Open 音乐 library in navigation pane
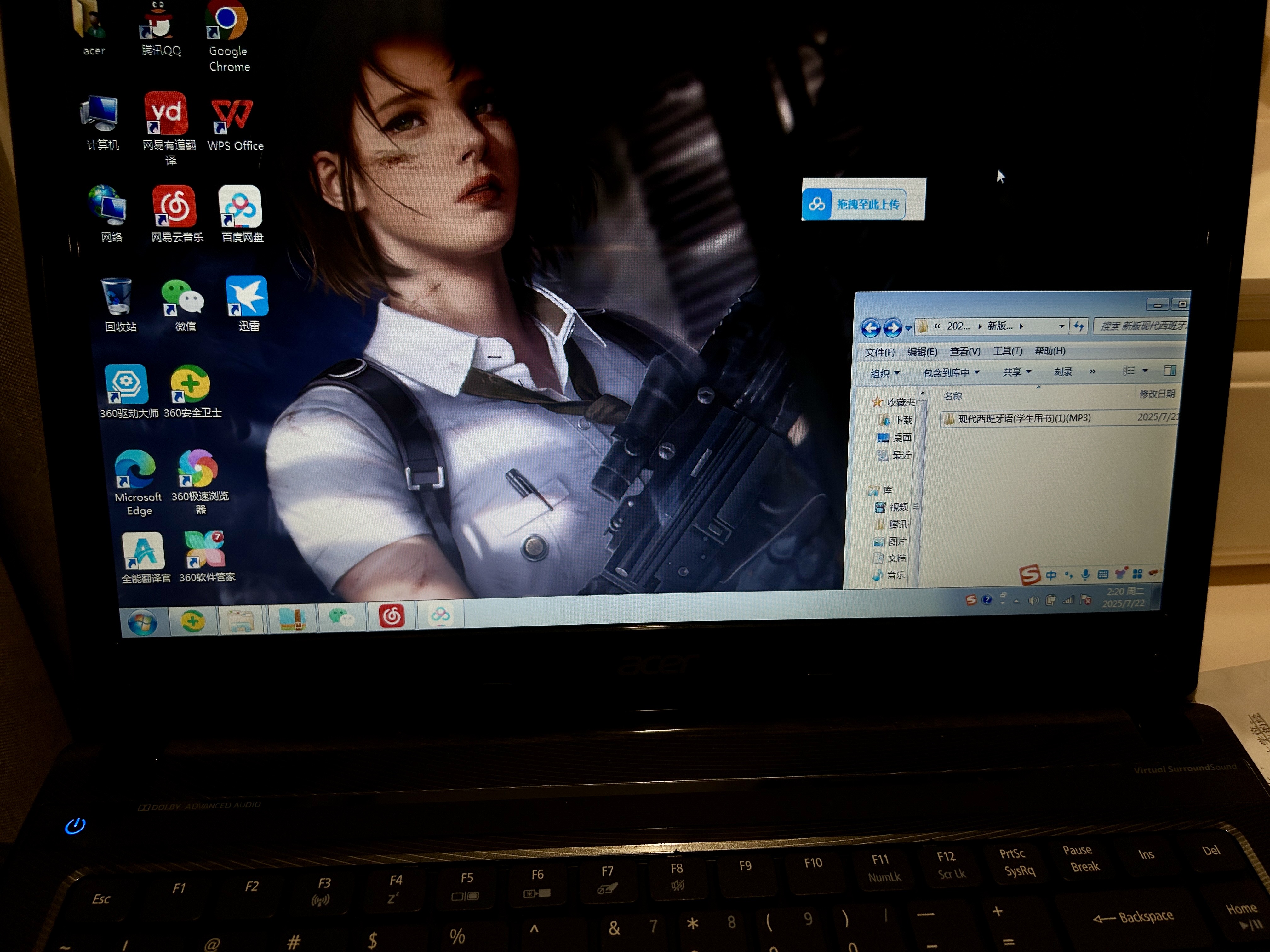 [x=889, y=575]
